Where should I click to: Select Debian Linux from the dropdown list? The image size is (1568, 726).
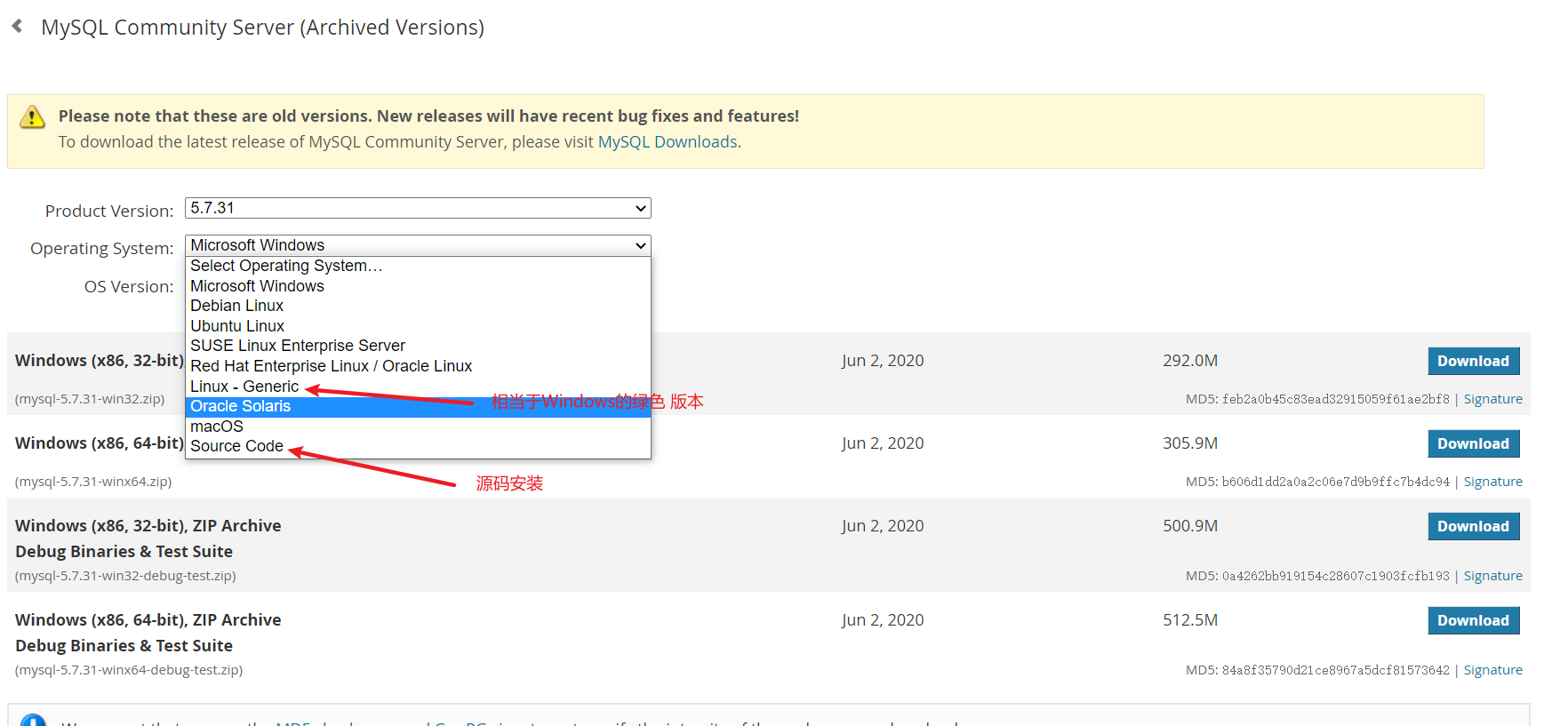pyautogui.click(x=418, y=306)
